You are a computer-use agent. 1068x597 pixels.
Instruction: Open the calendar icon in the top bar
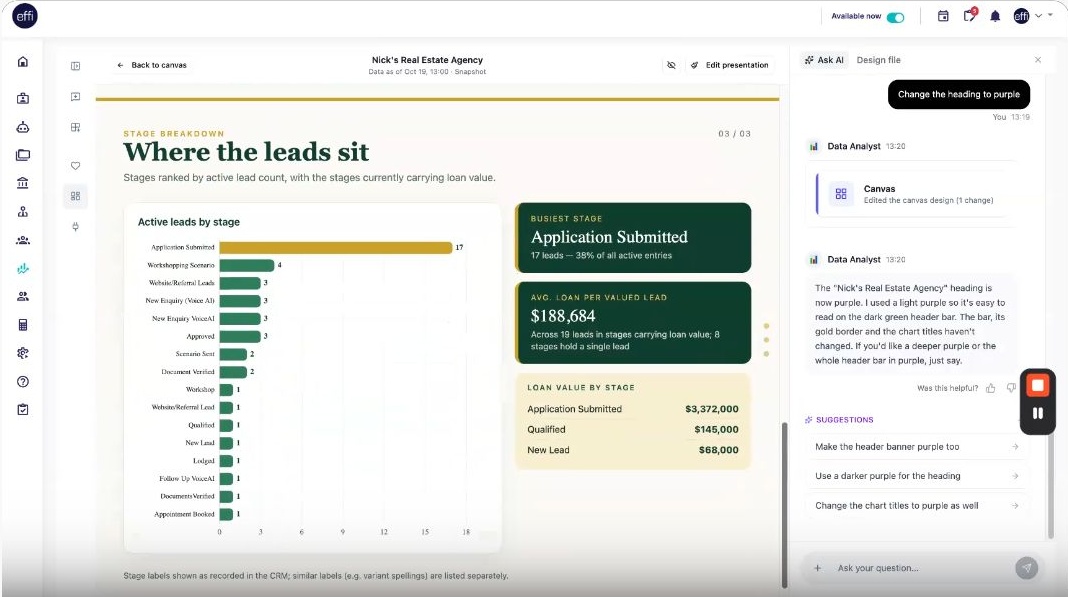pos(943,16)
